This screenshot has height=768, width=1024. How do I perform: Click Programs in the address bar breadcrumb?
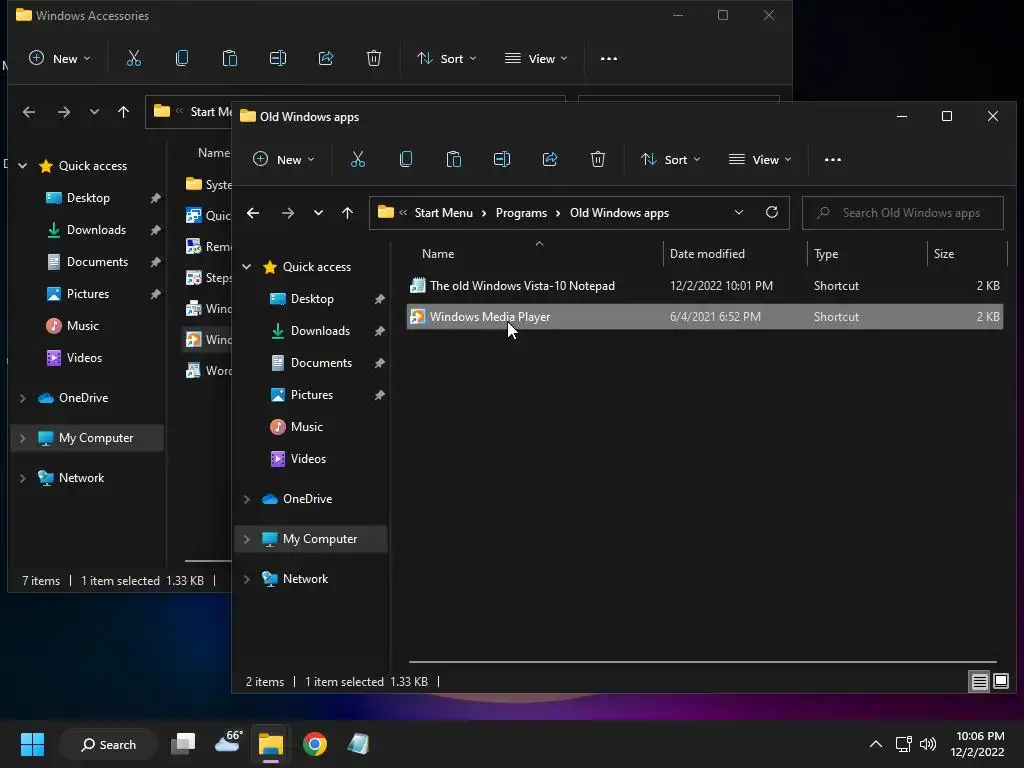pos(521,213)
